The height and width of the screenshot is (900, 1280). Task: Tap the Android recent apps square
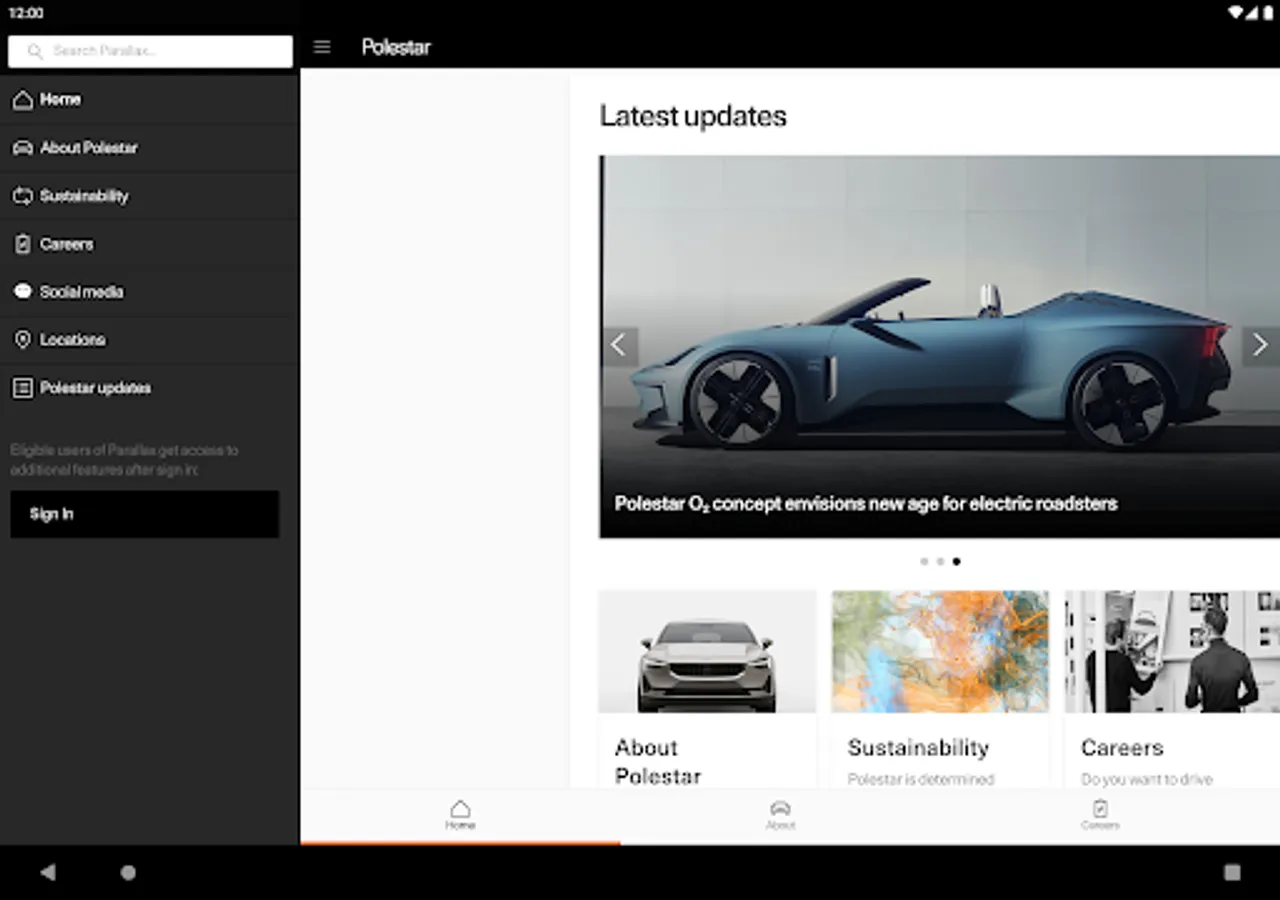(x=1232, y=872)
